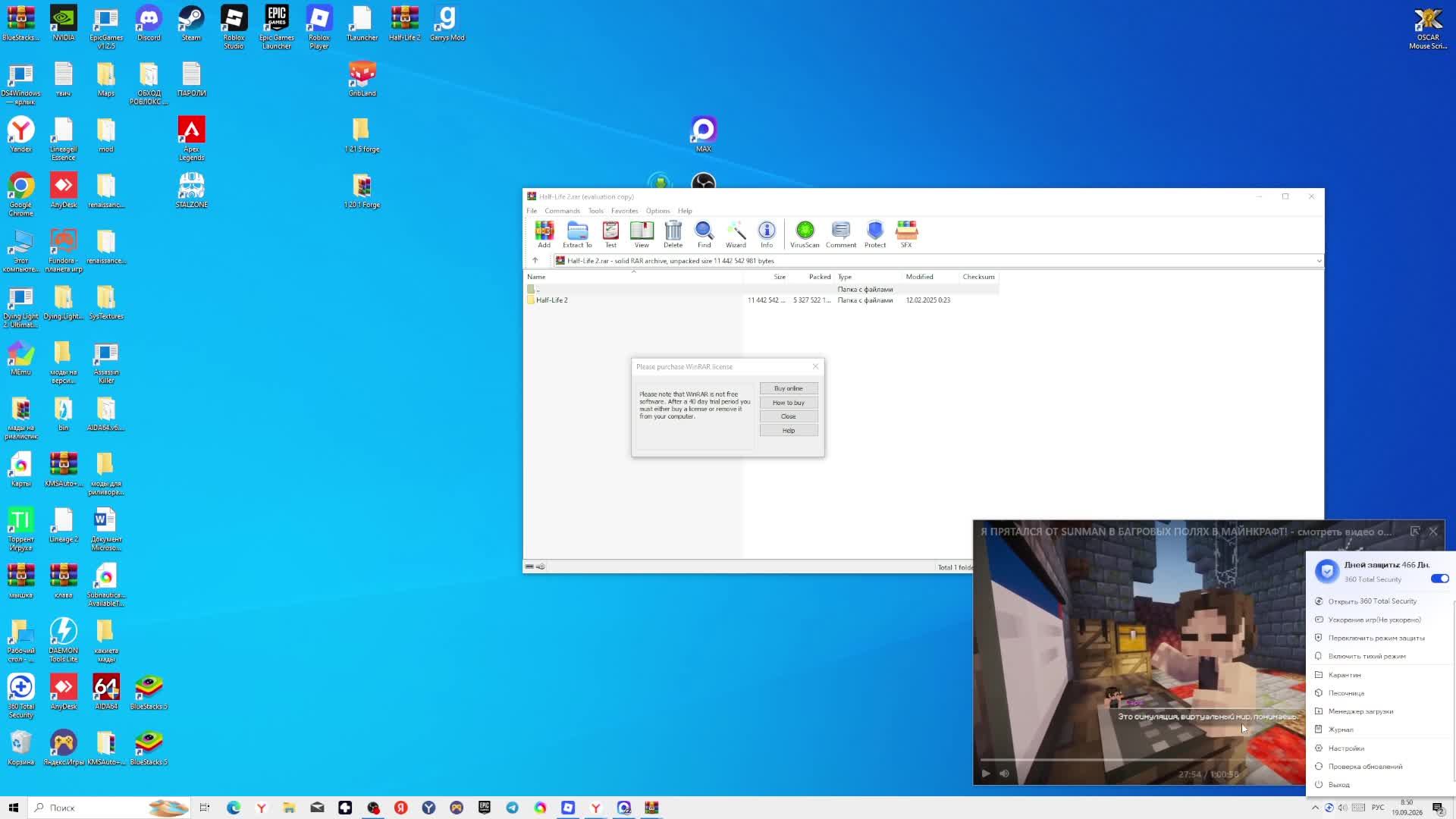Open Task View on the taskbar

pyautogui.click(x=205, y=808)
